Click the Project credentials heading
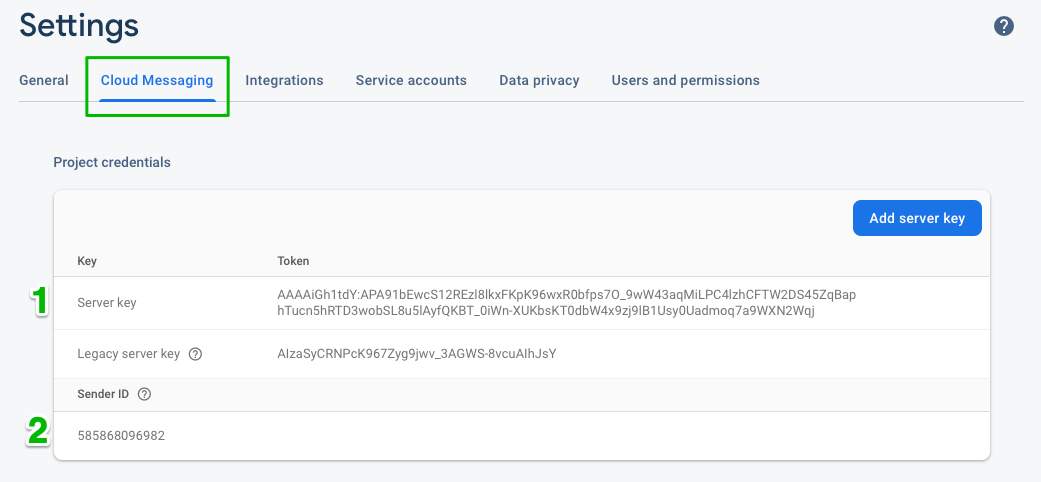This screenshot has height=482, width=1041. tap(112, 162)
